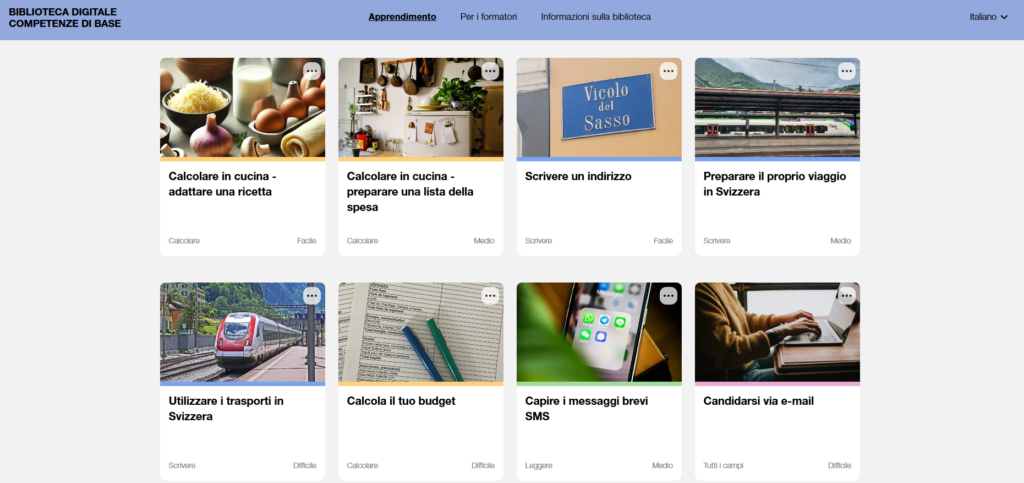Click ellipsis icon on 'Capire i messaggi brevi' card
Viewport: 1024px width, 483px height.
668,296
